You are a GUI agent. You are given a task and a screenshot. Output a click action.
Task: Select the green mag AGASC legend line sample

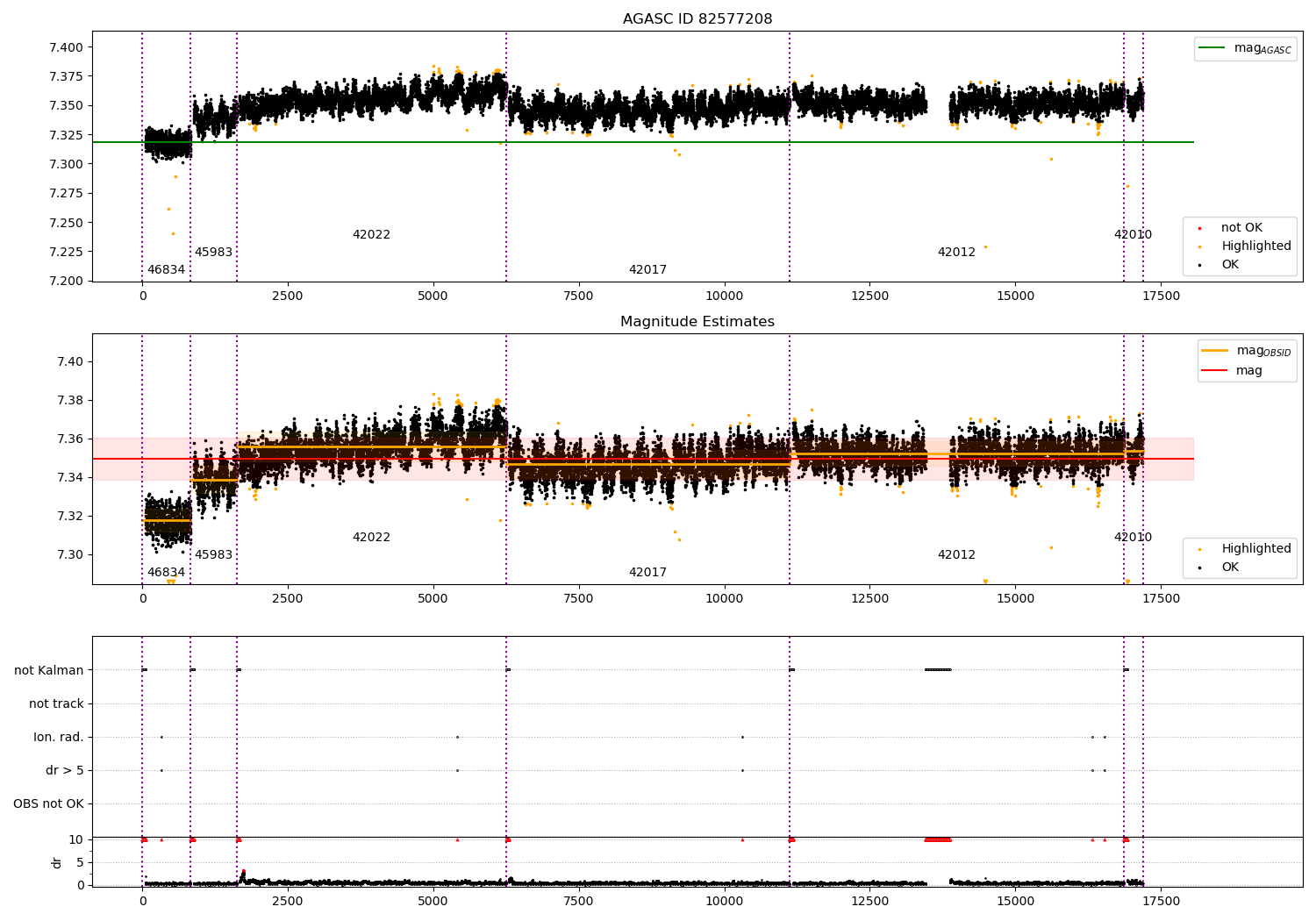tap(1212, 48)
